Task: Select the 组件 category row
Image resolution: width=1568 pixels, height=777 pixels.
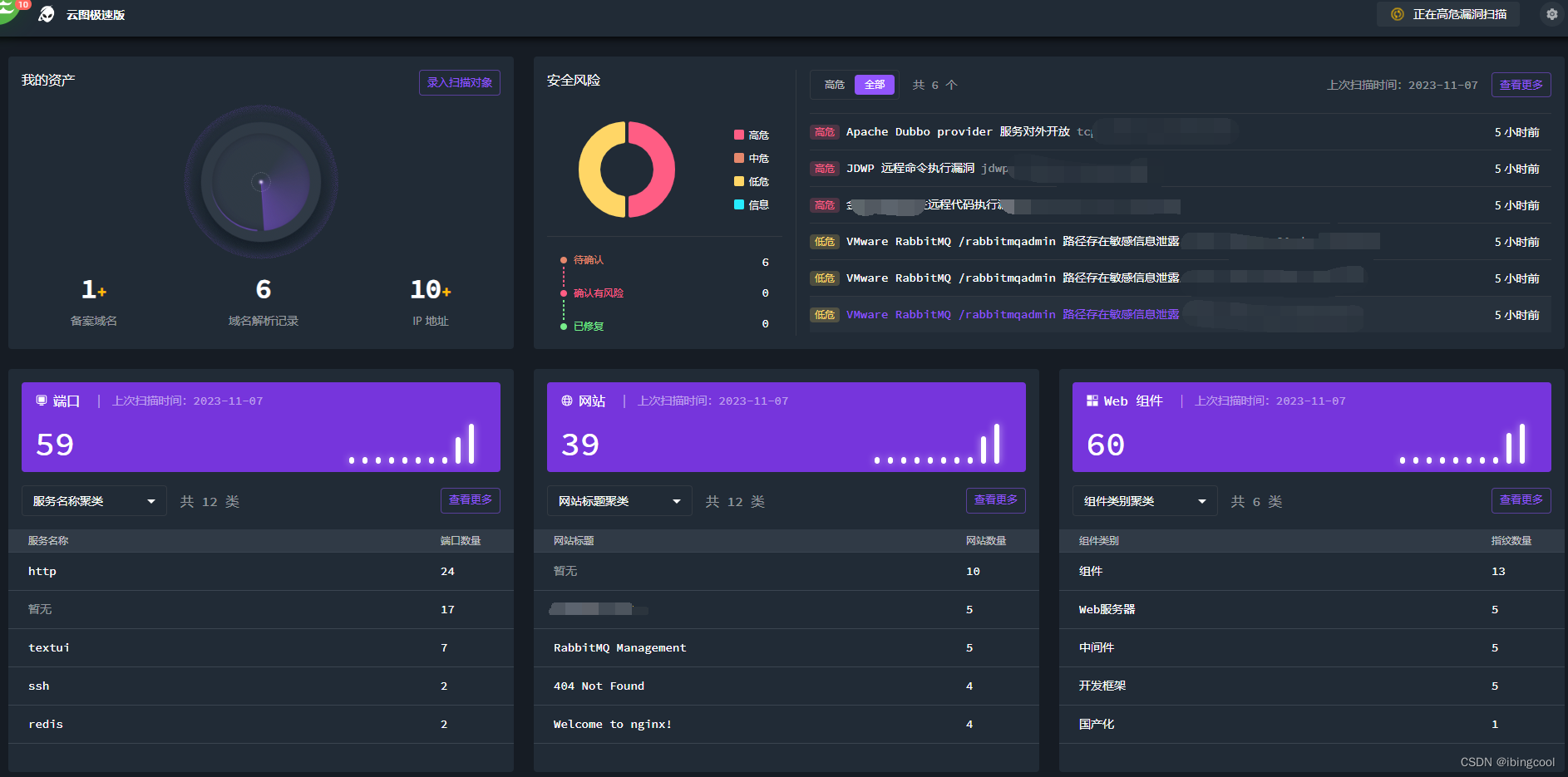Action: tap(1312, 572)
